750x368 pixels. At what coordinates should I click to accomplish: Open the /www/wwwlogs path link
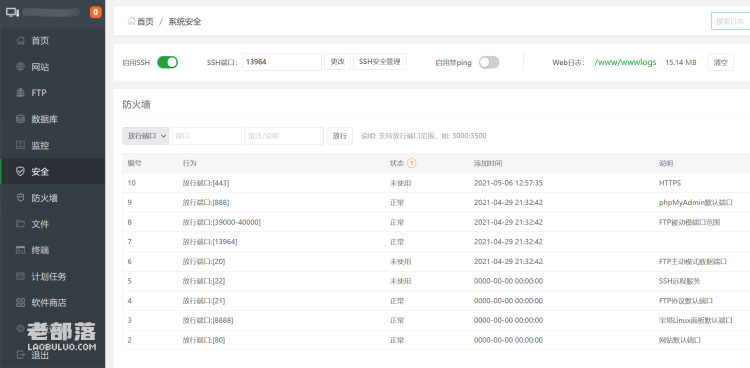pos(625,62)
